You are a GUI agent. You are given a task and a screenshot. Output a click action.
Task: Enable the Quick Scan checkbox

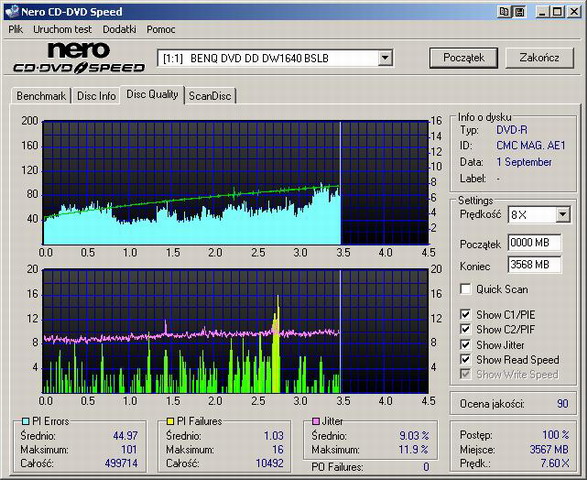coord(465,289)
